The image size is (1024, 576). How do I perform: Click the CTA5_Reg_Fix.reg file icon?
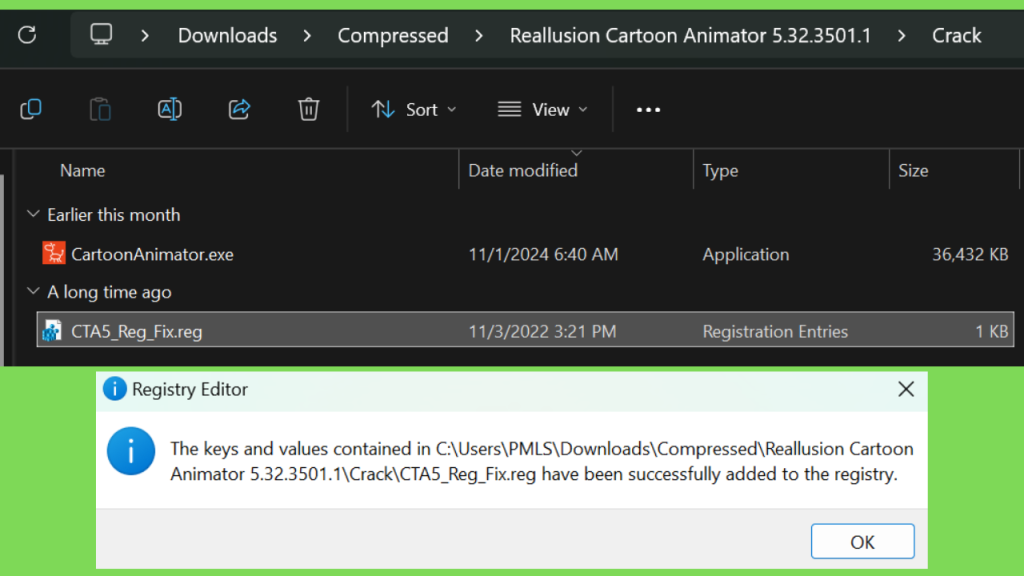52,331
